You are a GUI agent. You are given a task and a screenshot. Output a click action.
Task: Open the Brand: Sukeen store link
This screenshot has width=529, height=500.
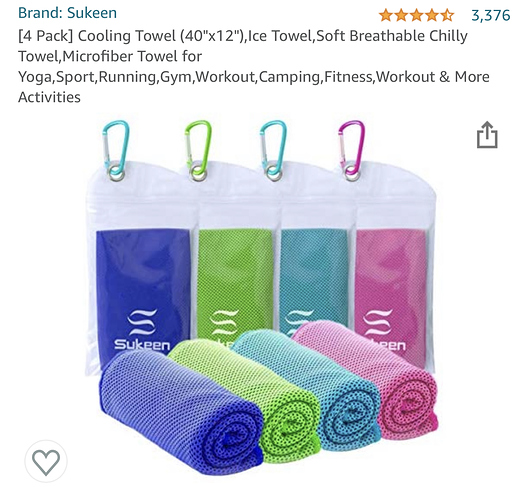pyautogui.click(x=67, y=13)
